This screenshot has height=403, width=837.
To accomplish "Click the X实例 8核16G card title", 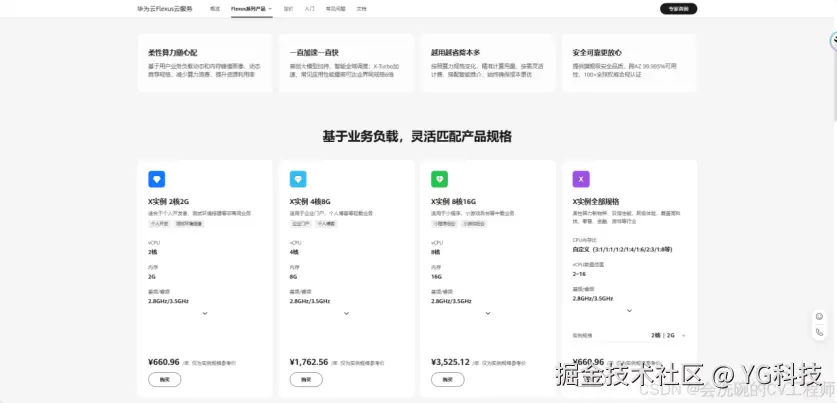I will [x=453, y=202].
